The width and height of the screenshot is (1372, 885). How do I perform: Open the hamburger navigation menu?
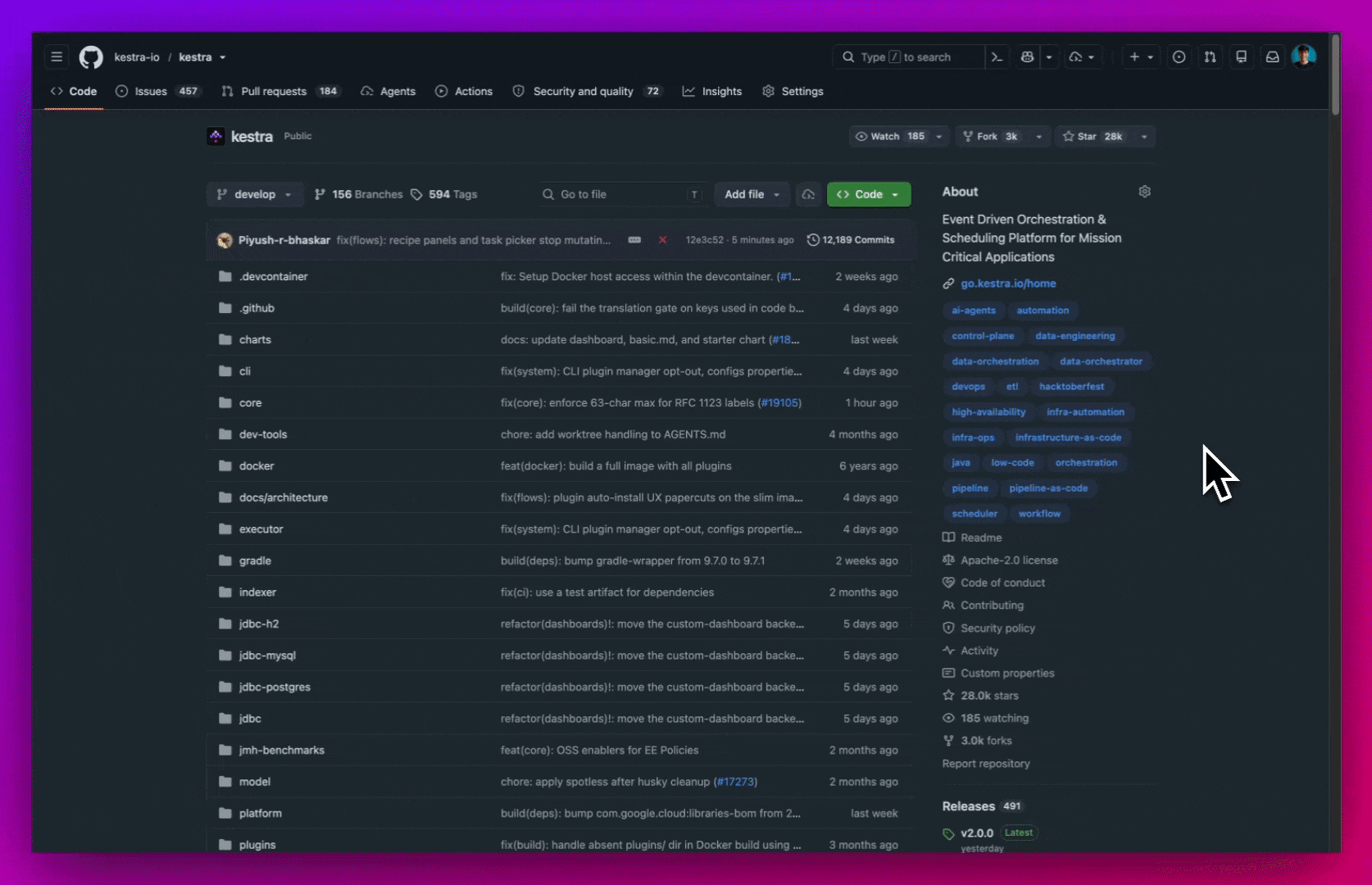coord(57,57)
